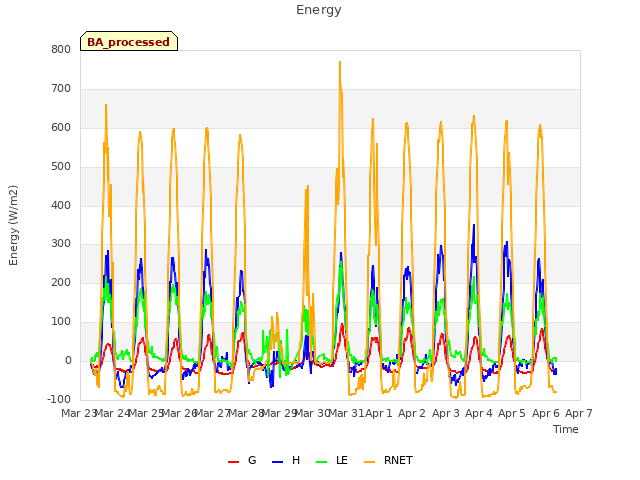Click the 600 y-axis tick label

pyautogui.click(x=61, y=127)
